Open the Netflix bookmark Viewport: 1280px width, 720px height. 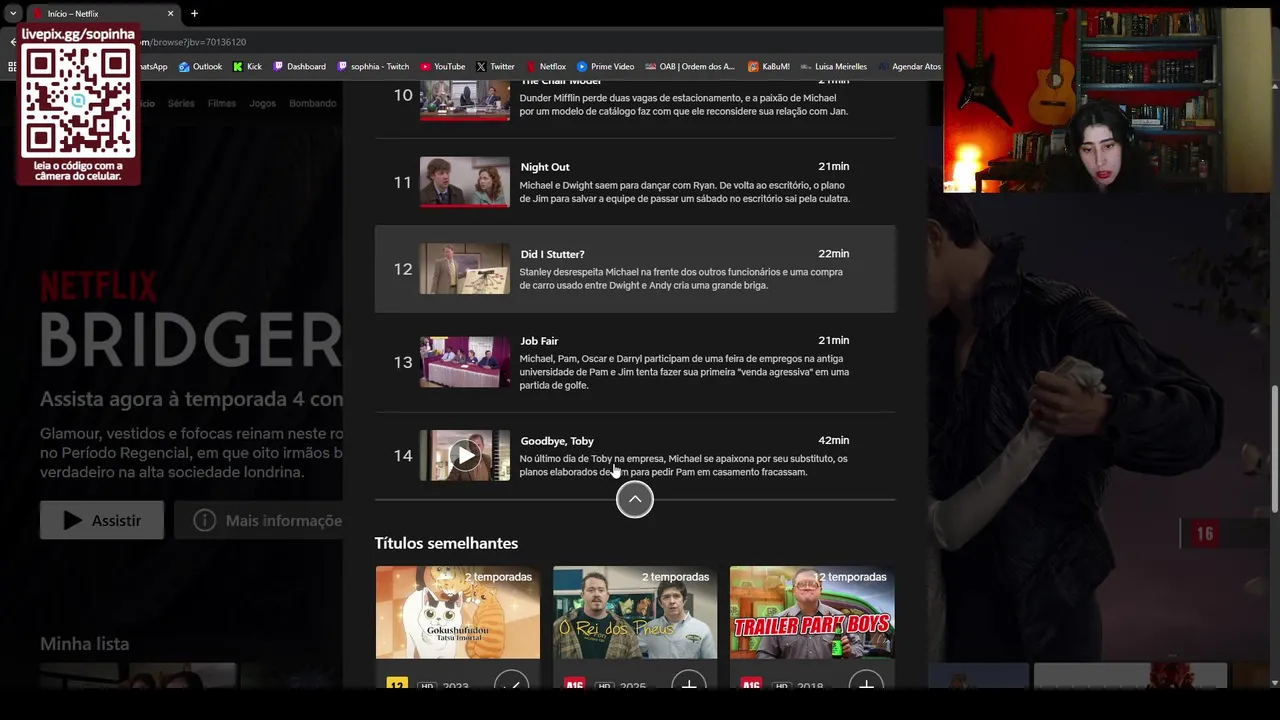click(545, 67)
